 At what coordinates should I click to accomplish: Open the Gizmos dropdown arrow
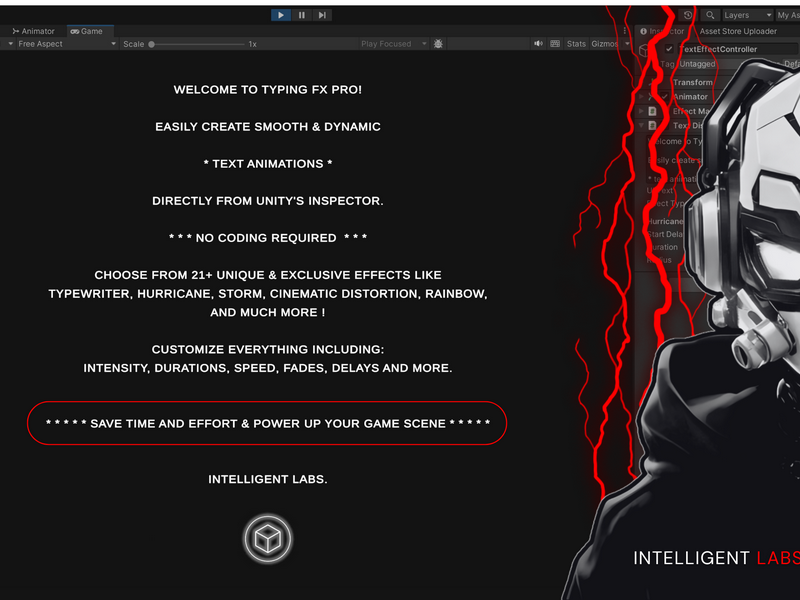[x=628, y=44]
